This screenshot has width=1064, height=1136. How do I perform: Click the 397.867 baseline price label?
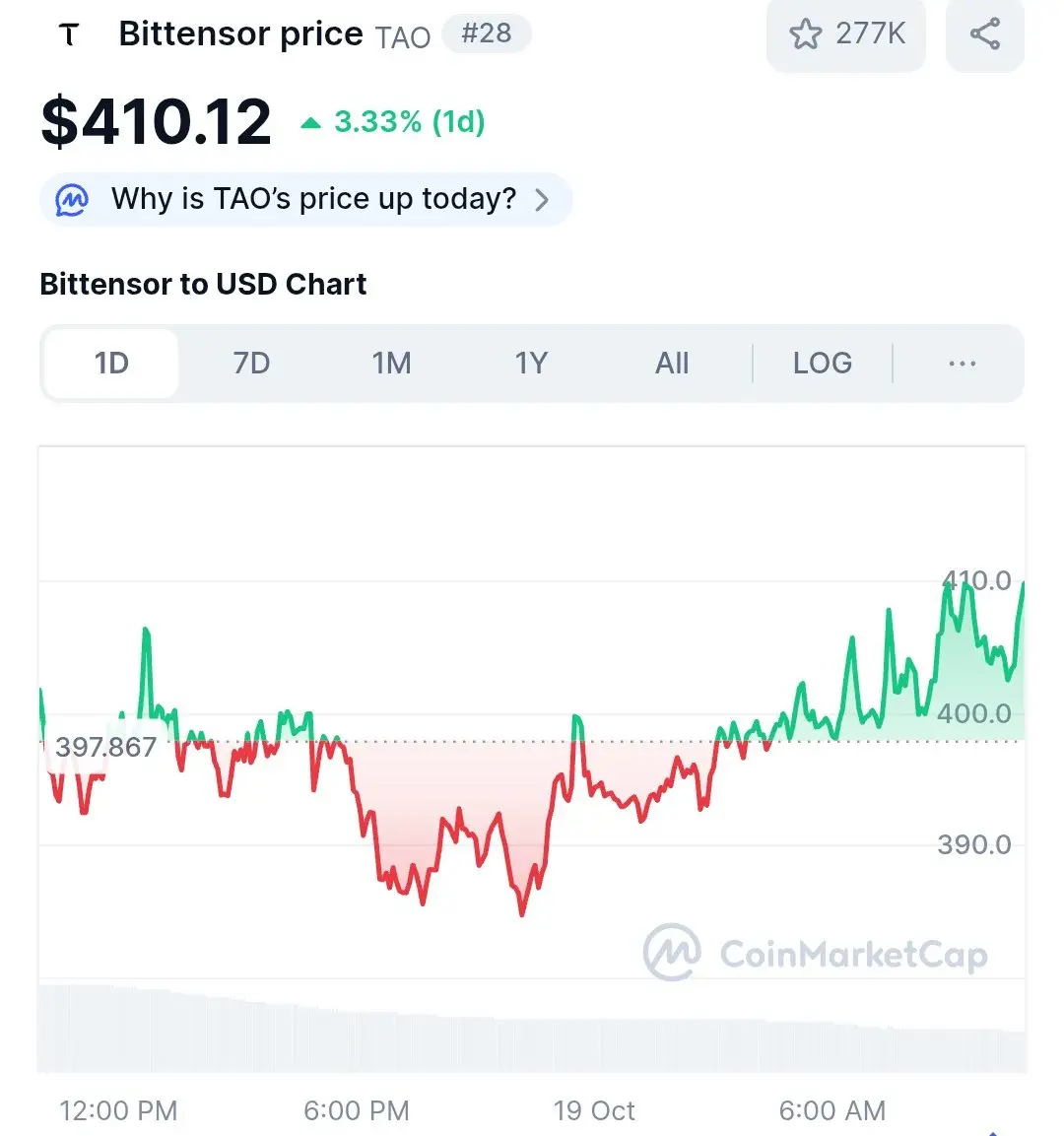105,747
